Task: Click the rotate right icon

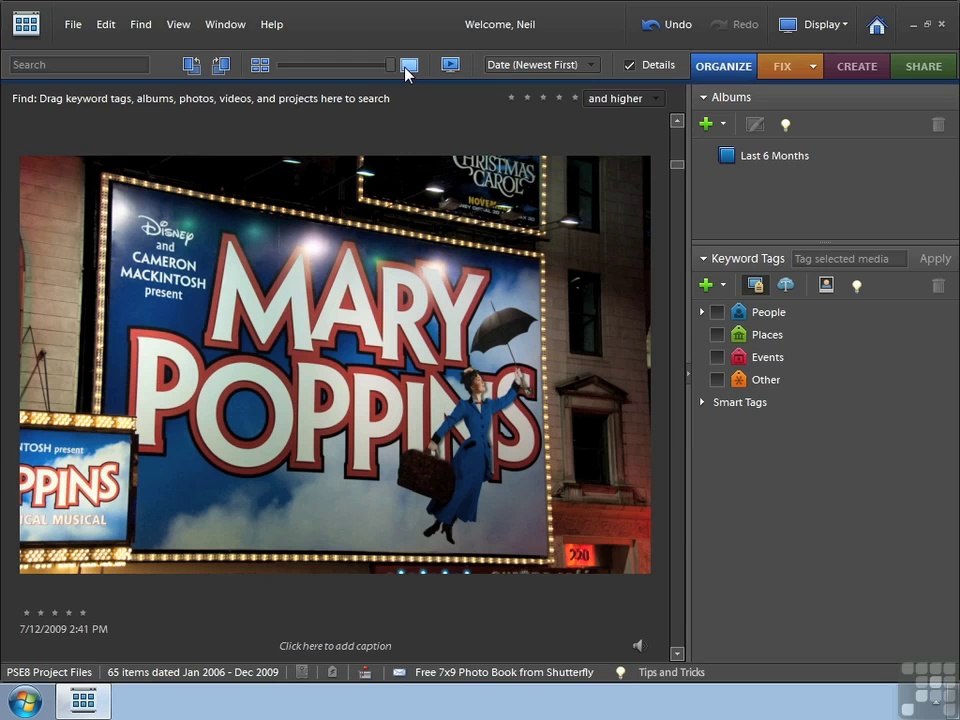Action: (x=221, y=65)
